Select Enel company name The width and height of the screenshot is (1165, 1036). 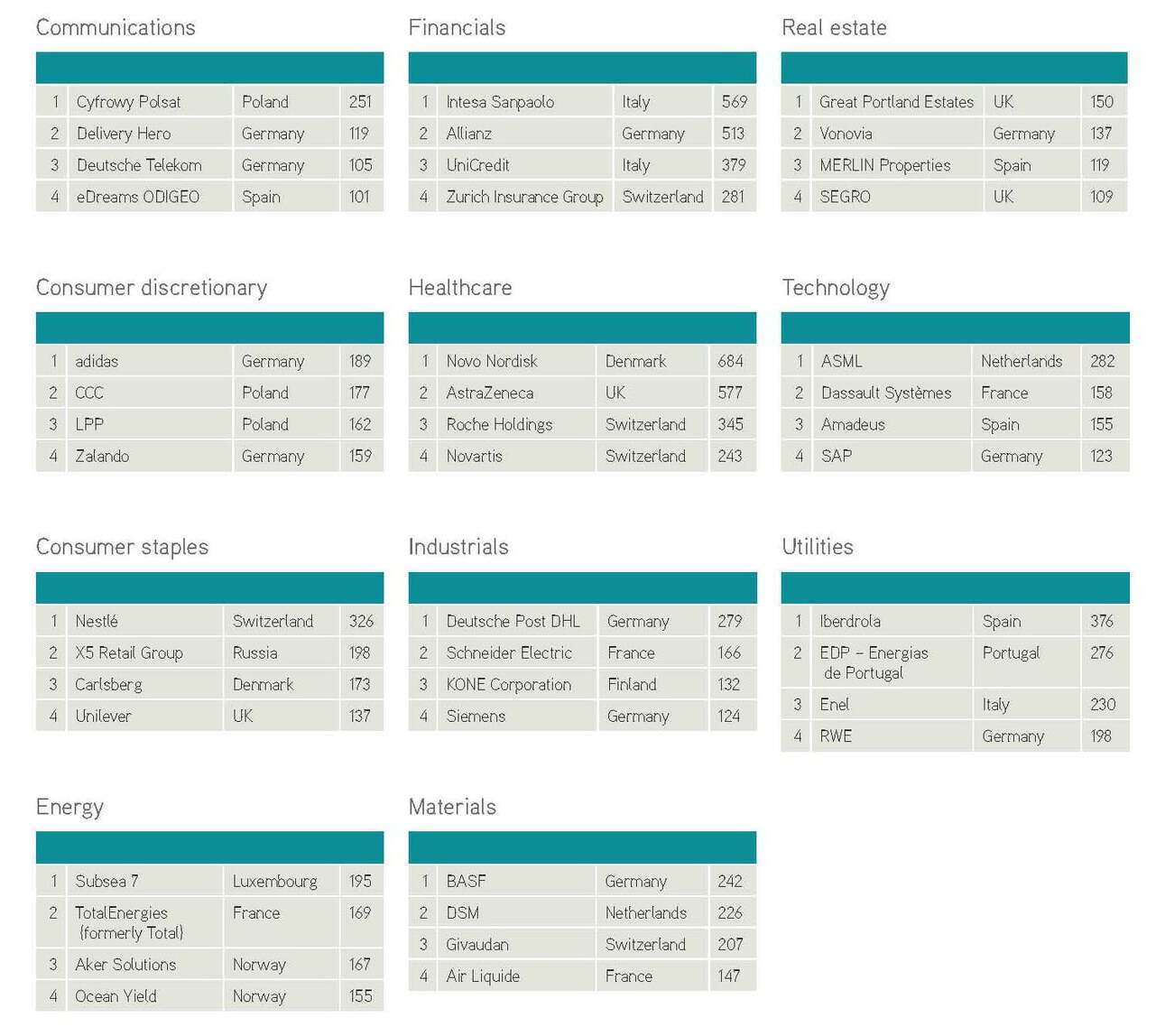point(834,704)
